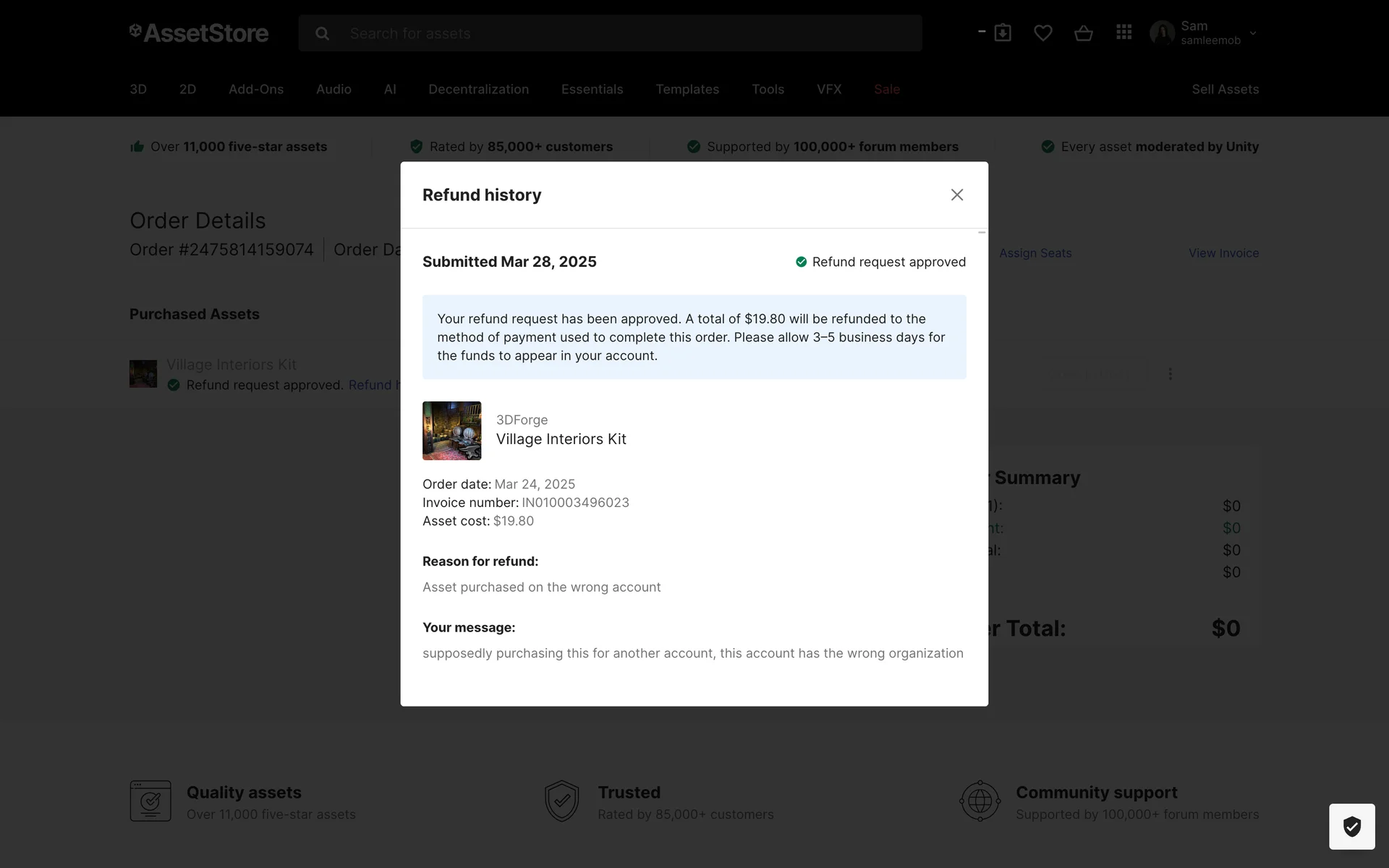Click Sam's profile avatar
This screenshot has height=868, width=1389.
coord(1163,33)
